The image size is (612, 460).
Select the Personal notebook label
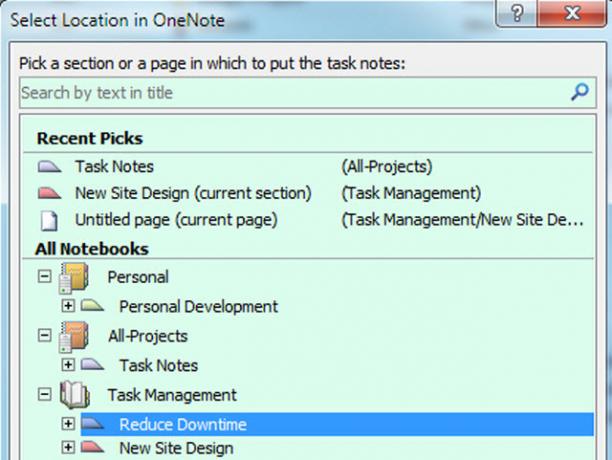click(x=138, y=277)
